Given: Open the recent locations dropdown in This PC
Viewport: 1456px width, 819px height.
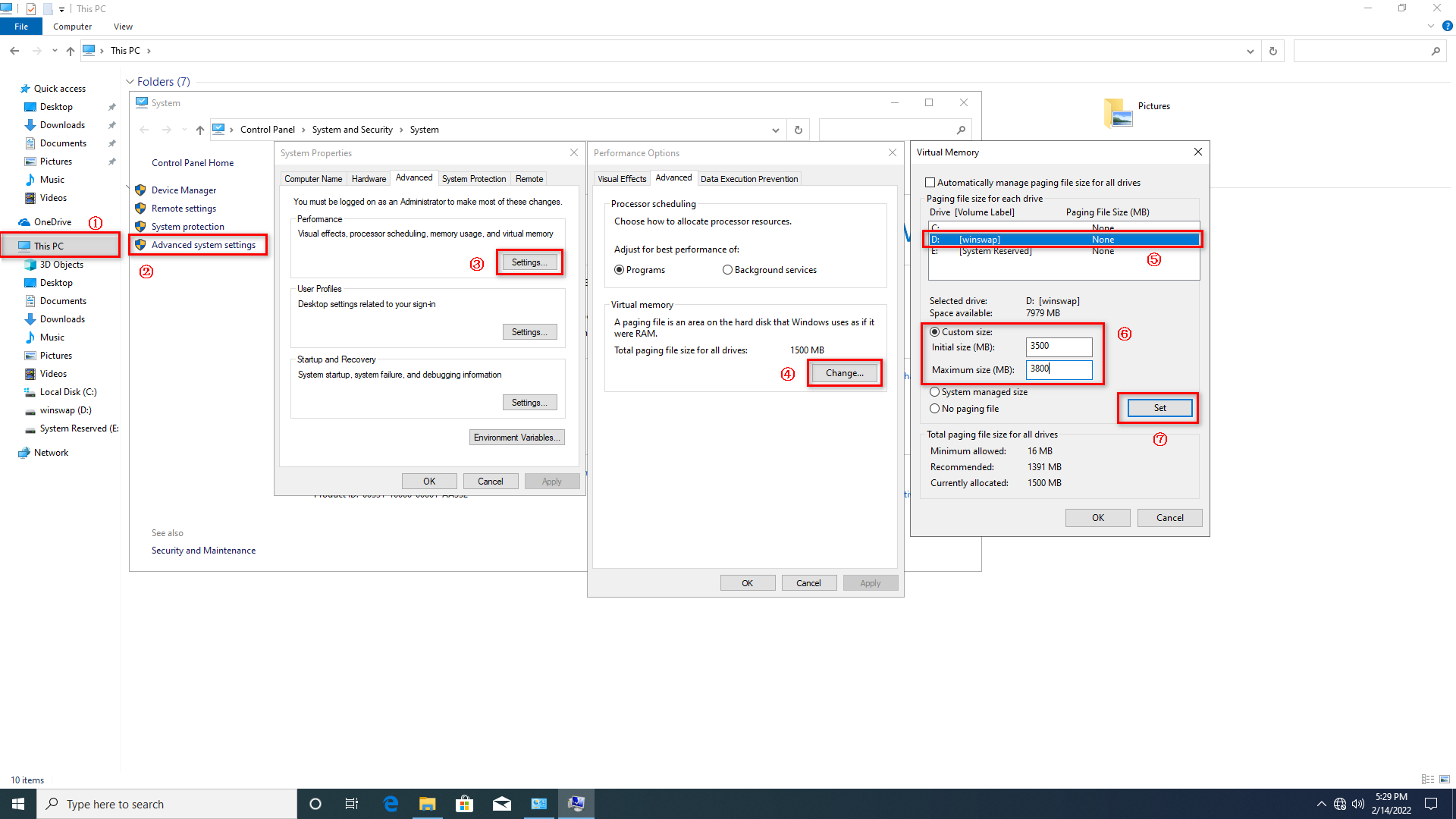Looking at the screenshot, I should click(55, 51).
